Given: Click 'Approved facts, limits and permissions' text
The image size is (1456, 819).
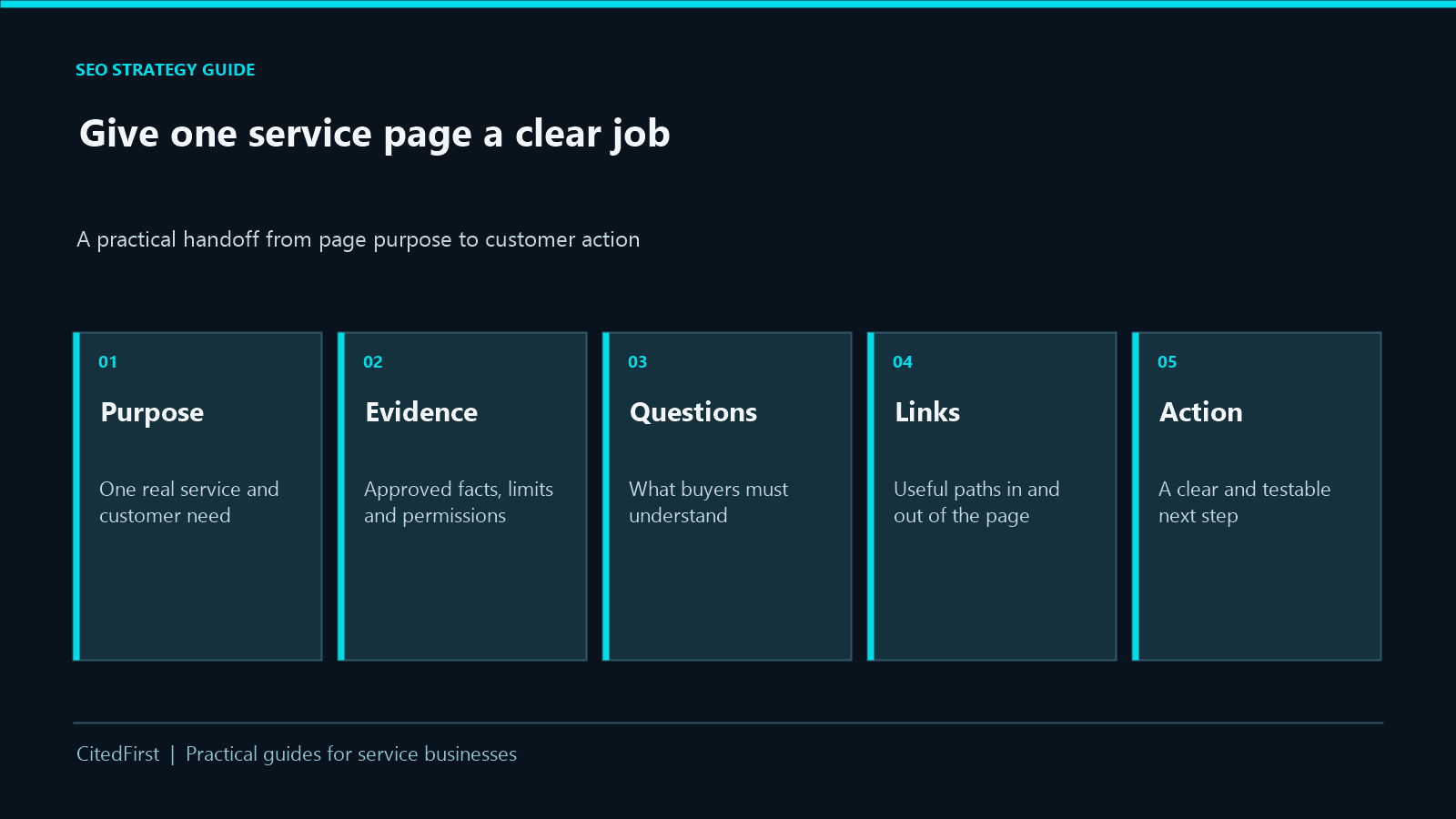Looking at the screenshot, I should point(459,502).
